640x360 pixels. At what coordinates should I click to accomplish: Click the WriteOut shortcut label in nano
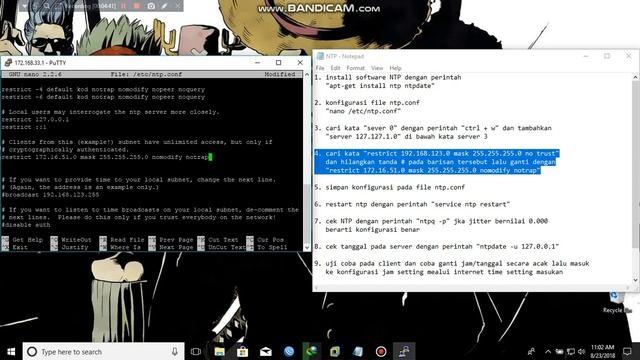coord(76,240)
